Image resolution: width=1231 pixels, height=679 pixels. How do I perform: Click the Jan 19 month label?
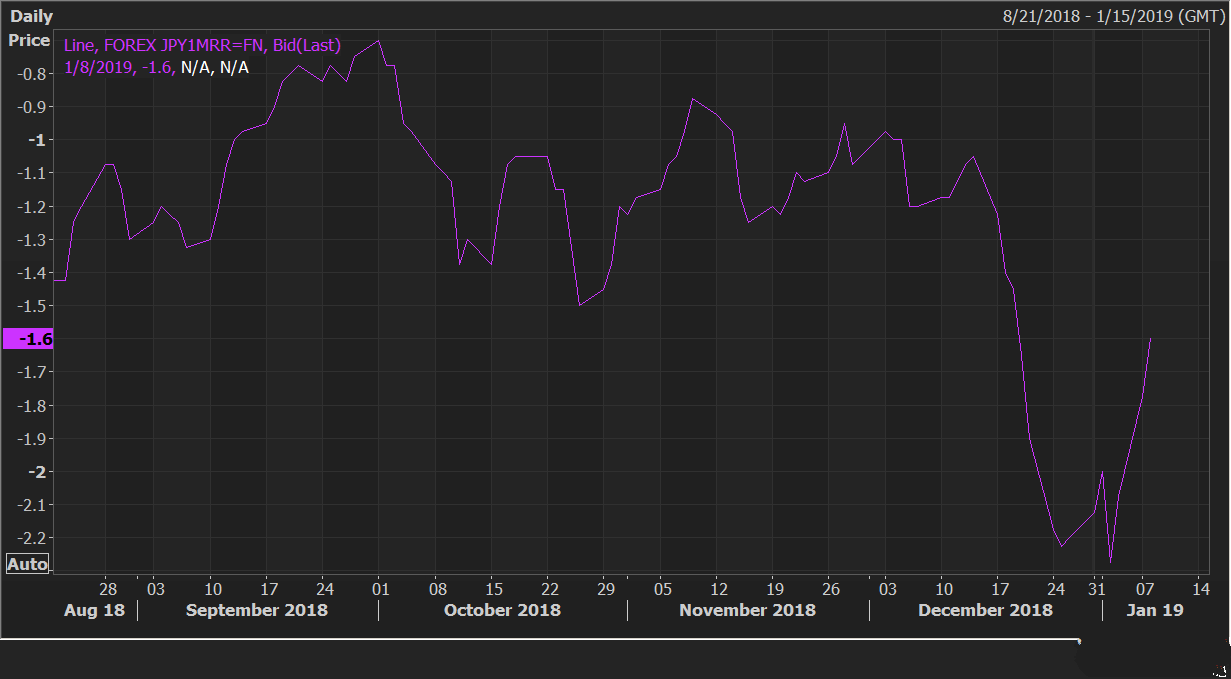[x=1154, y=610]
